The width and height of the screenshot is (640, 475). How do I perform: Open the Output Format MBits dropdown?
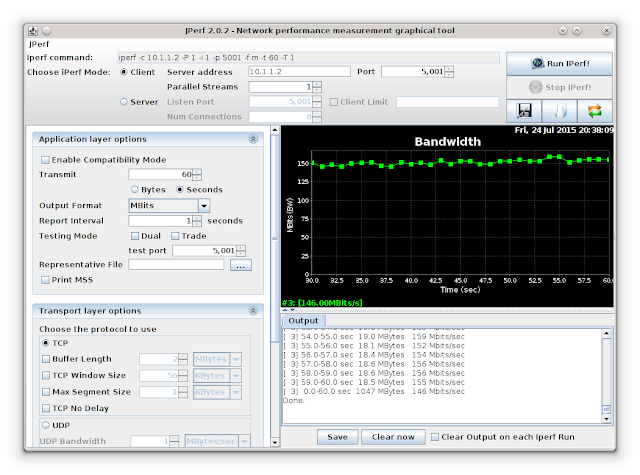pyautogui.click(x=204, y=205)
